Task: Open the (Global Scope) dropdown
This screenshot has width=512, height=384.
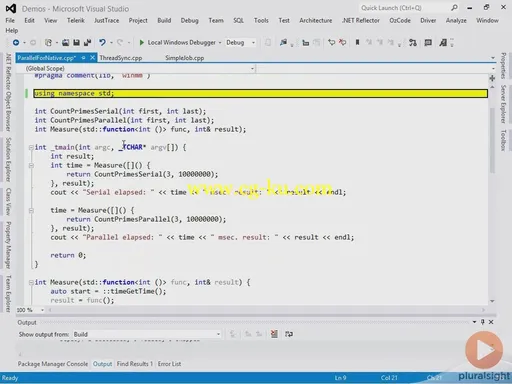Action: (139, 68)
